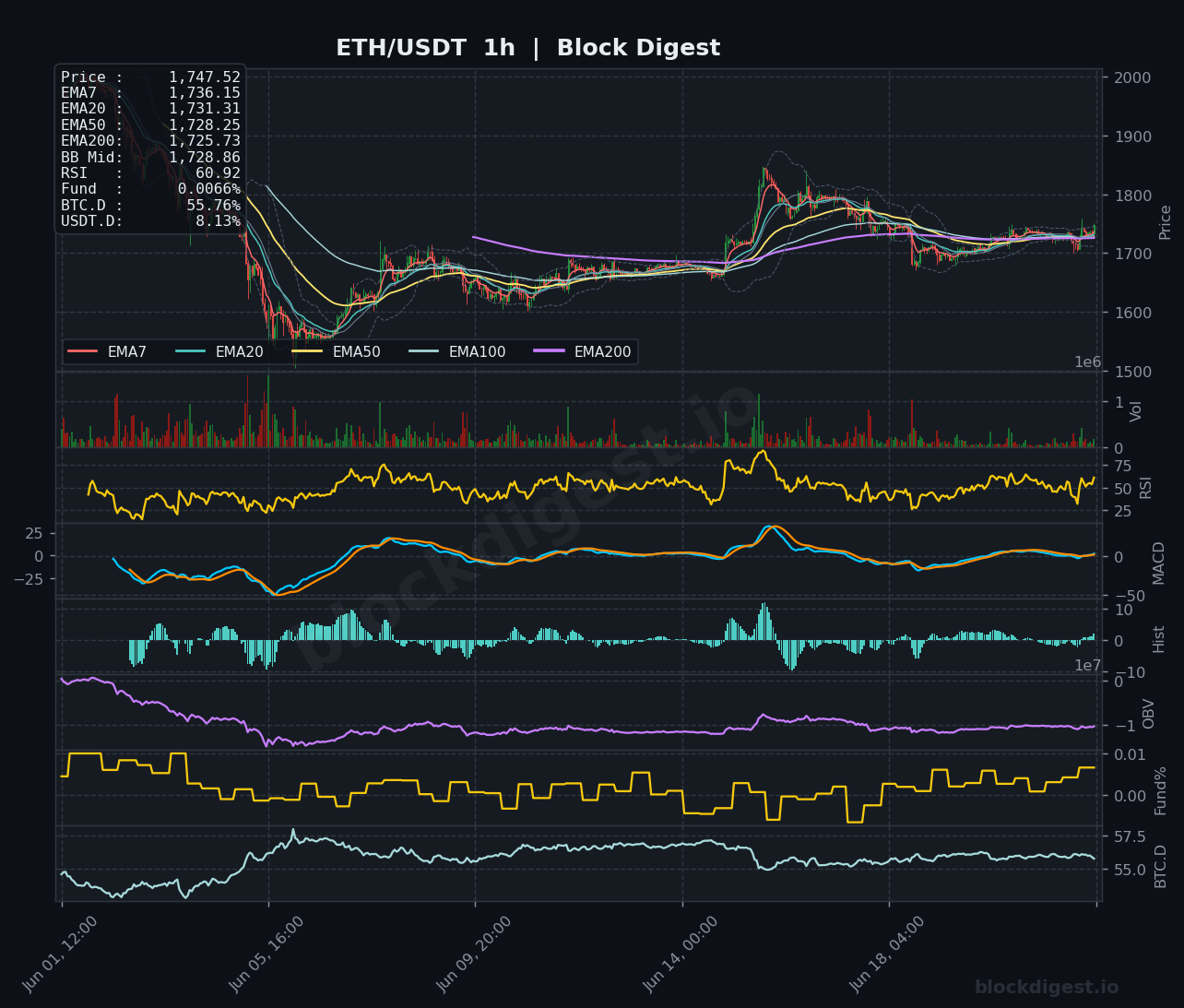1184x1008 pixels.
Task: Click the chart title ETH/USDT 1h Block Digest
Action: click(527, 48)
